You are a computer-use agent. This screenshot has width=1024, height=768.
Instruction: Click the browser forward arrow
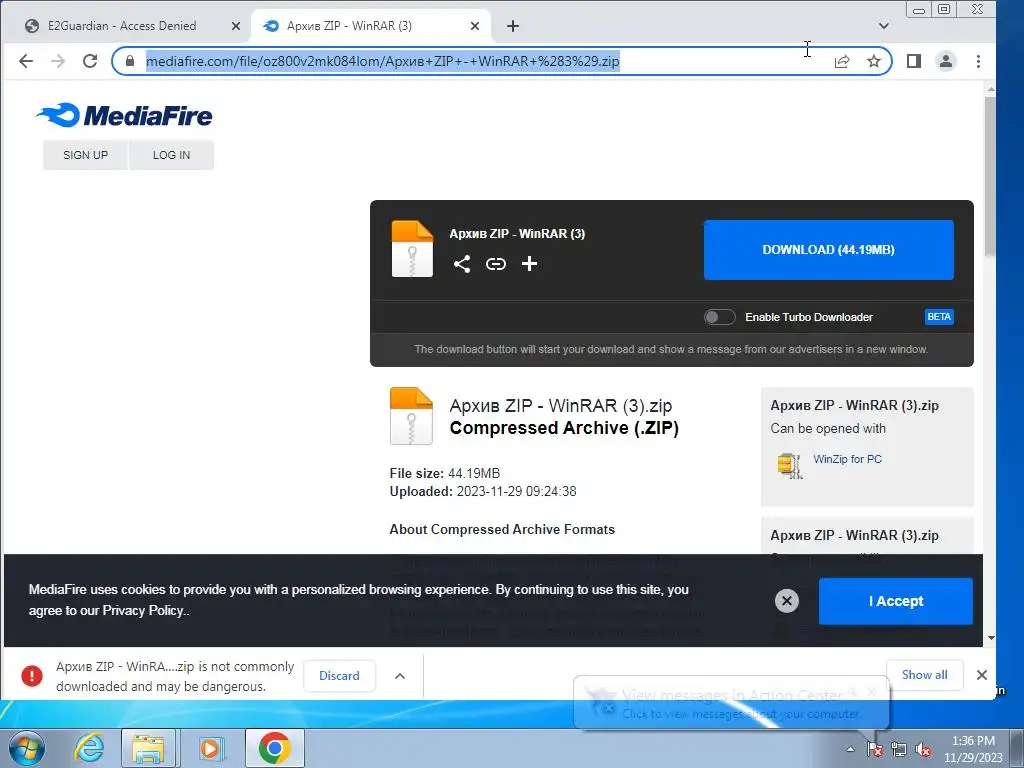coord(58,61)
